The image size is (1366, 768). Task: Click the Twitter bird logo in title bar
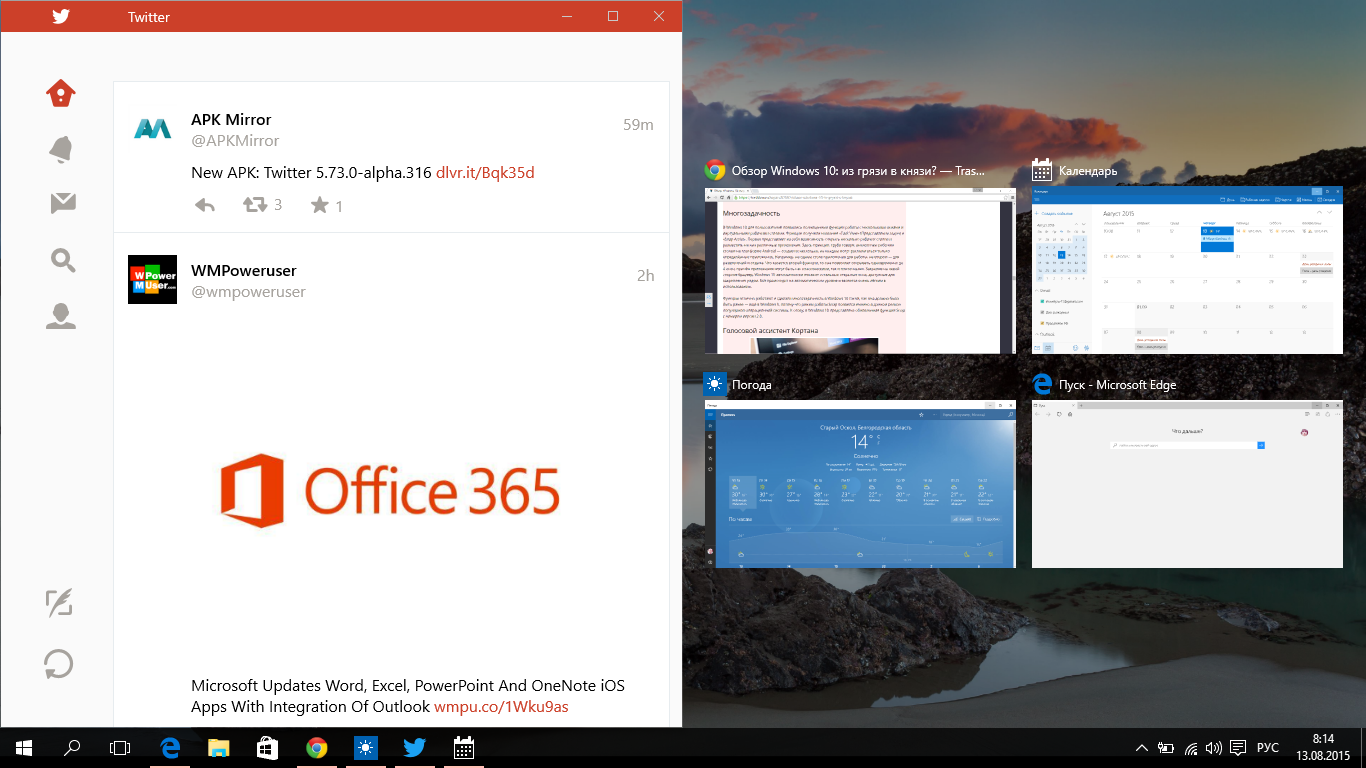(61, 16)
